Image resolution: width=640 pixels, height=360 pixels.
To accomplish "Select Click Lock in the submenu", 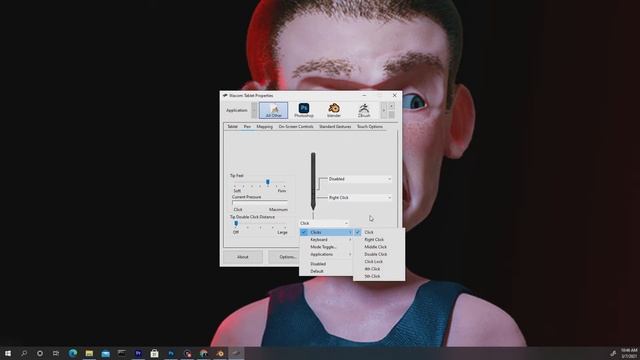I will click(x=379, y=262).
